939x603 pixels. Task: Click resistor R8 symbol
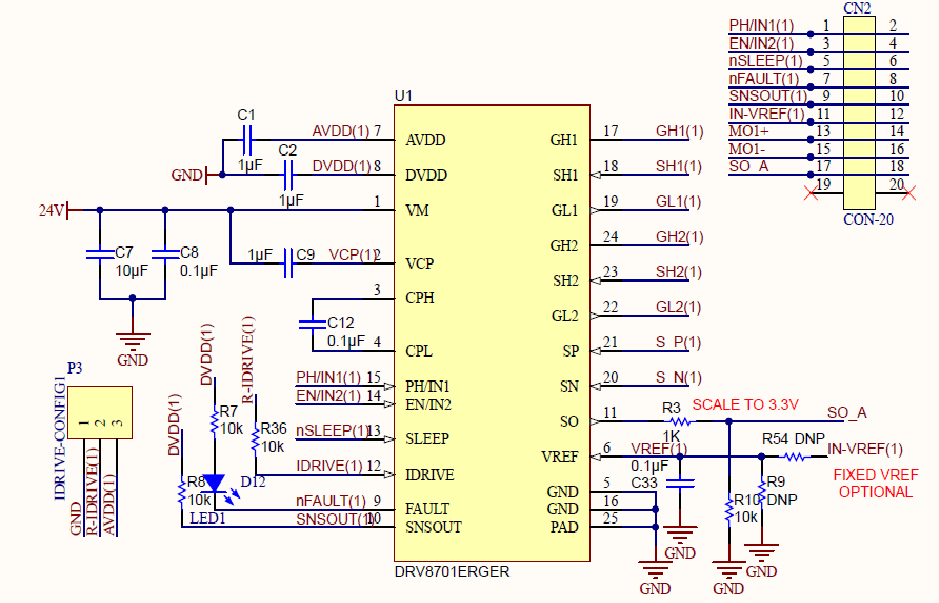click(181, 492)
